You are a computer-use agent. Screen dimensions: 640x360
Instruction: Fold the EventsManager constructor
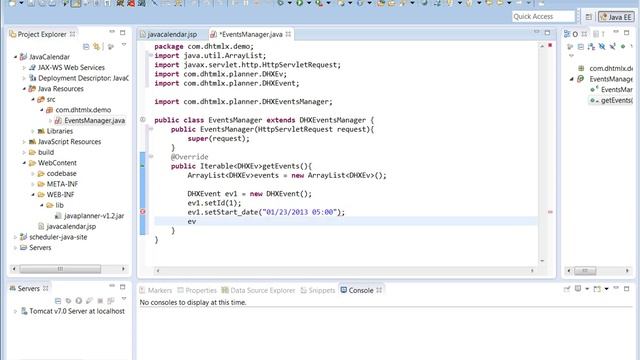[x=151, y=129]
